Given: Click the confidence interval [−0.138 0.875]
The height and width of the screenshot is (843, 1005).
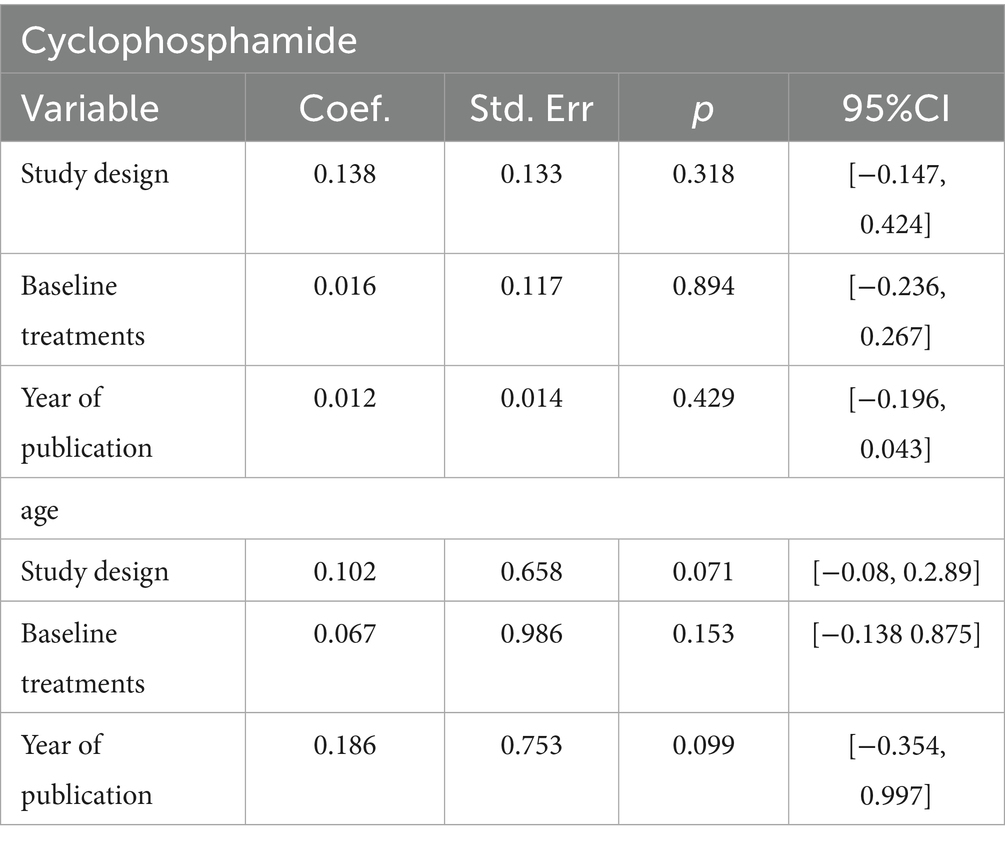Looking at the screenshot, I should pos(896,634).
